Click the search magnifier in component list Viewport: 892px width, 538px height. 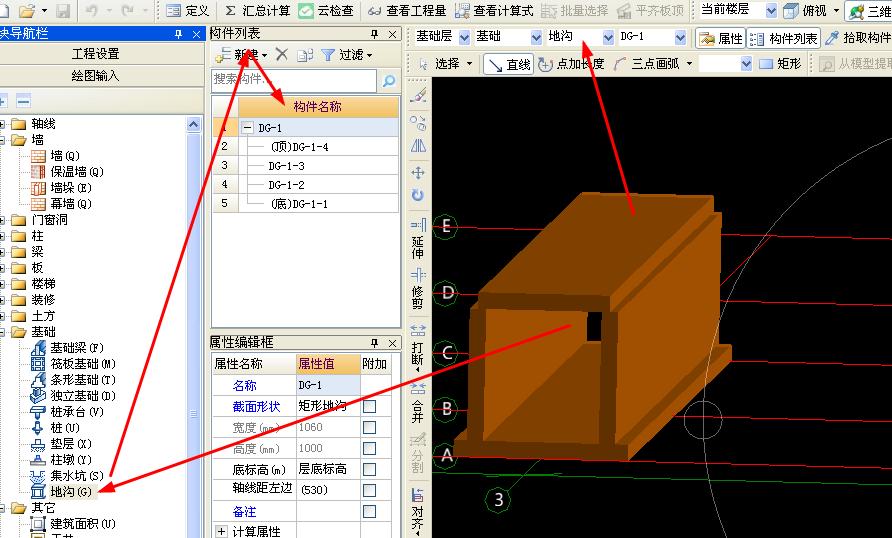(x=389, y=81)
